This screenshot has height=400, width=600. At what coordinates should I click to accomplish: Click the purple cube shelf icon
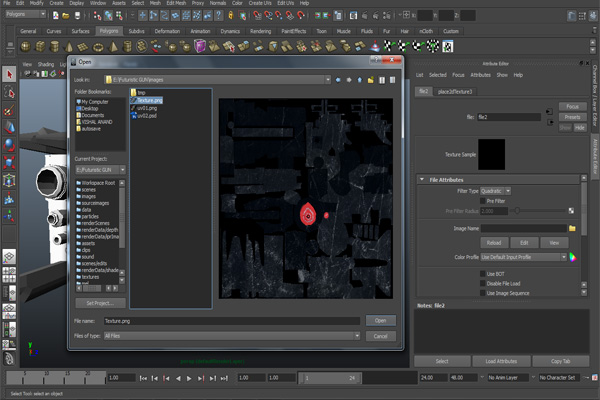tap(200, 47)
